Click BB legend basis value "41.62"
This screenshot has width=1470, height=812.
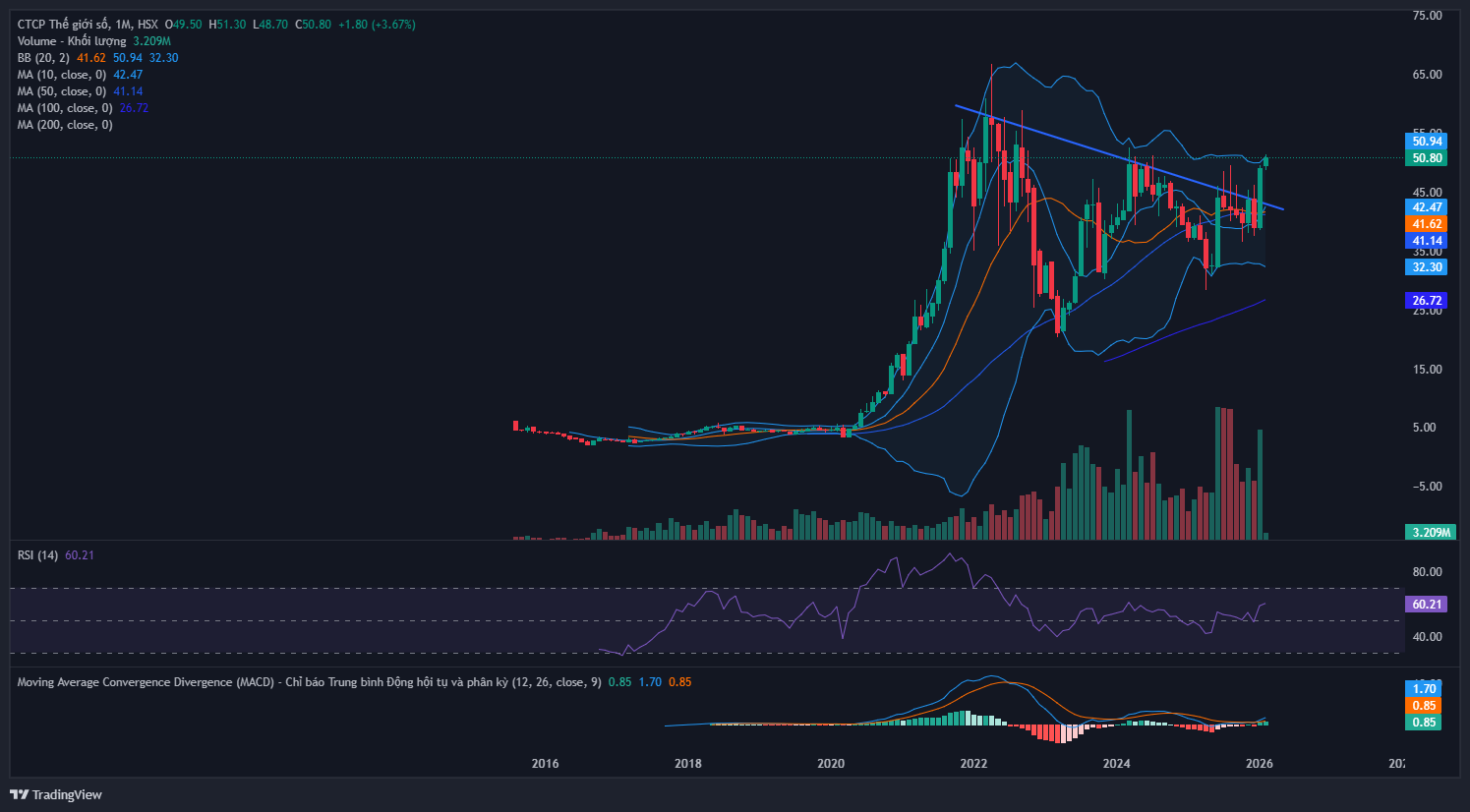click(91, 58)
